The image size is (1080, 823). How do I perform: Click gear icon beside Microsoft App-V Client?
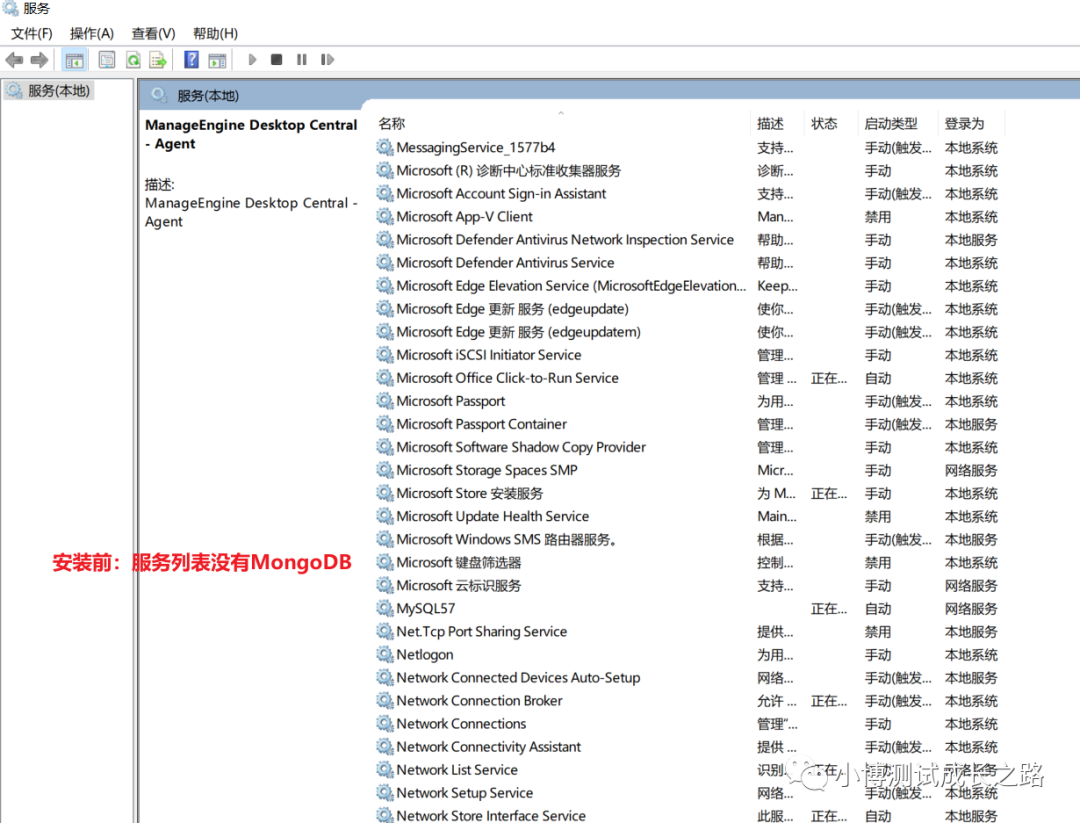click(384, 216)
